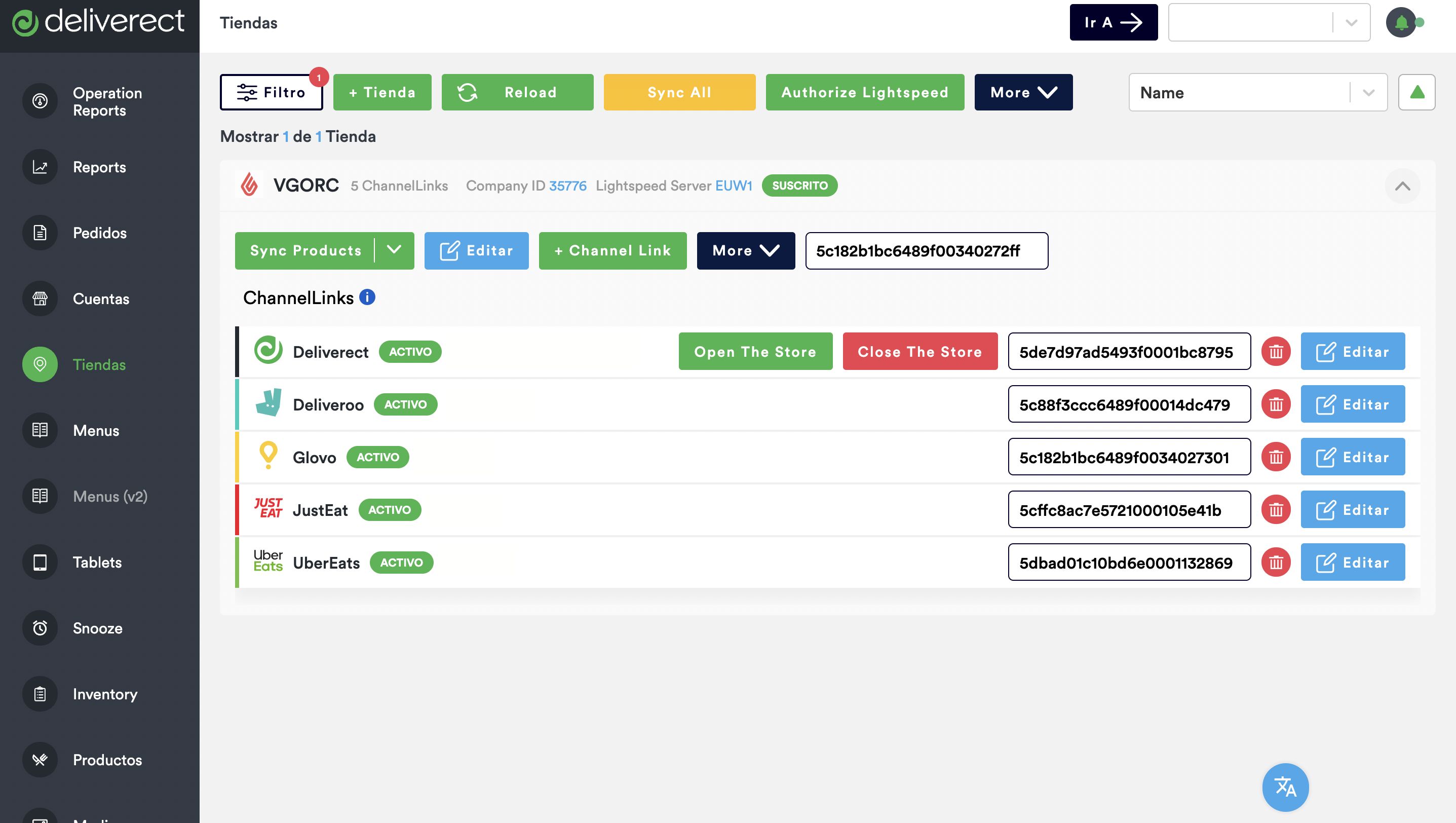Remove the Glovo channel link
Viewport: 1456px width, 823px height.
pos(1276,457)
